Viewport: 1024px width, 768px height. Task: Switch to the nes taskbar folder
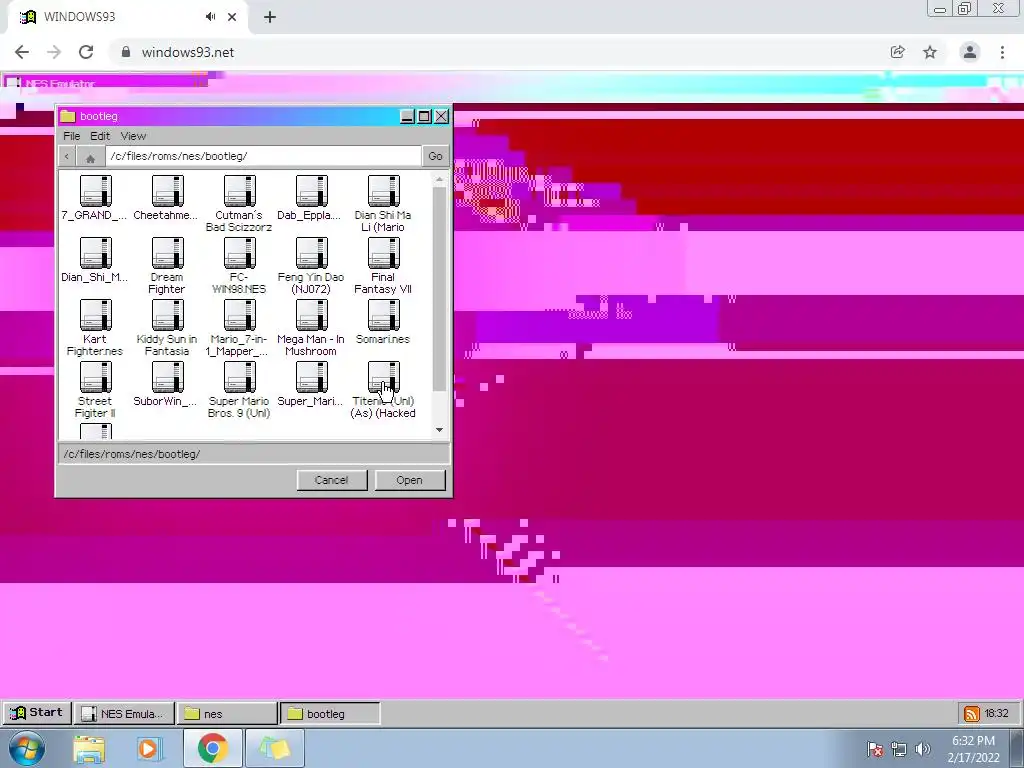tap(227, 714)
